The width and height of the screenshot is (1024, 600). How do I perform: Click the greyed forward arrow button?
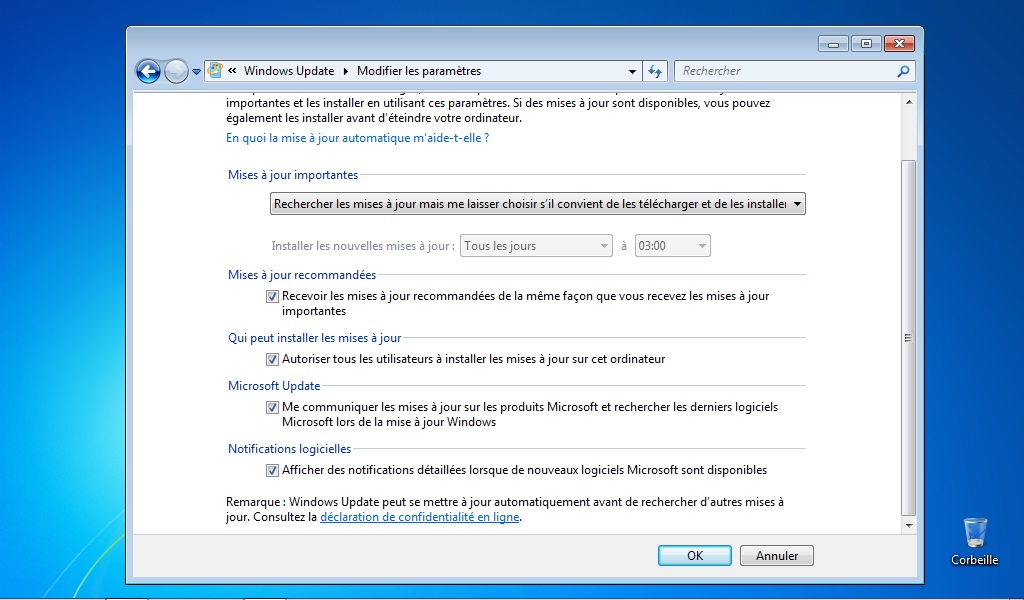point(176,71)
